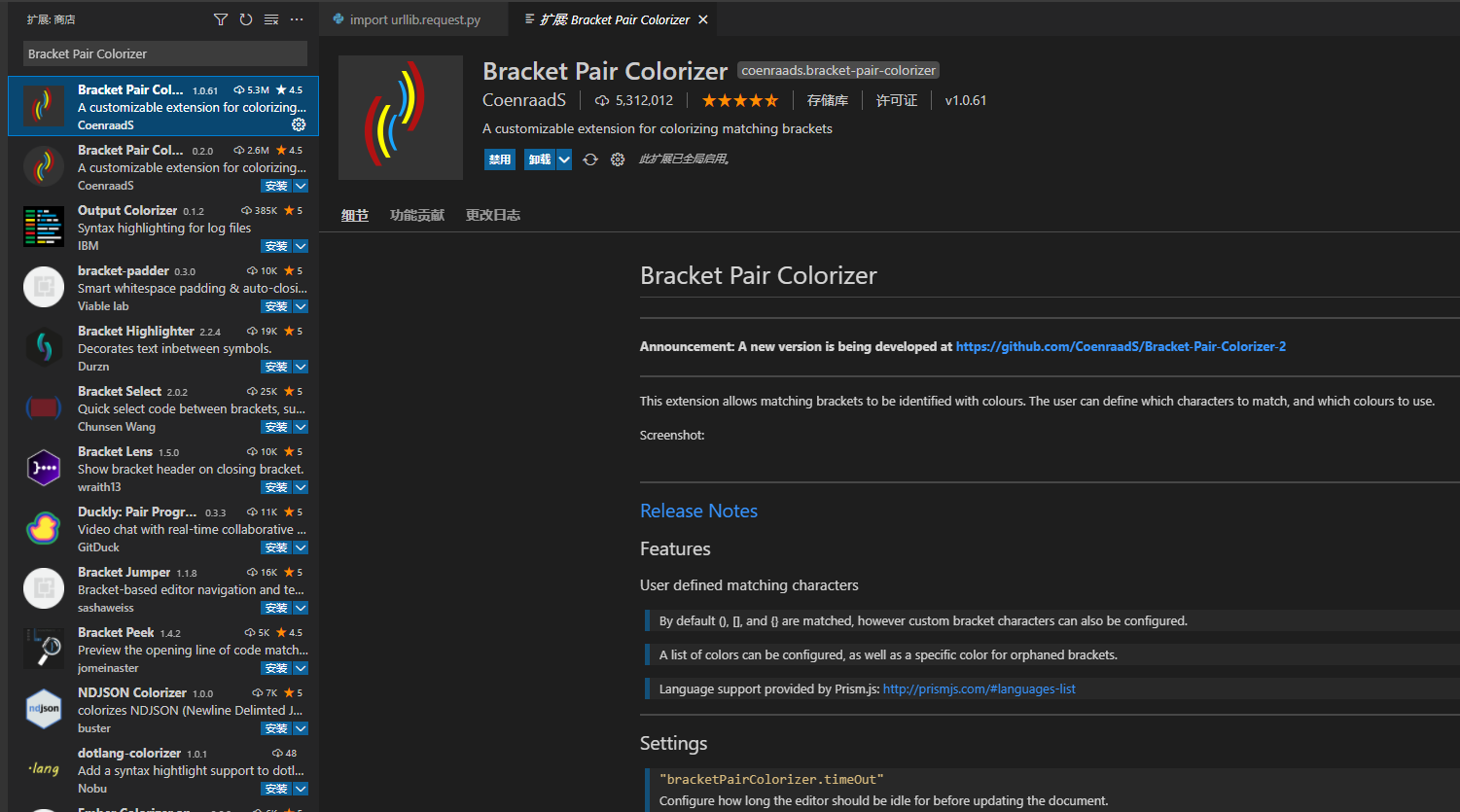Open install dropdown for Duckly
This screenshot has width=1460, height=812.
point(301,547)
